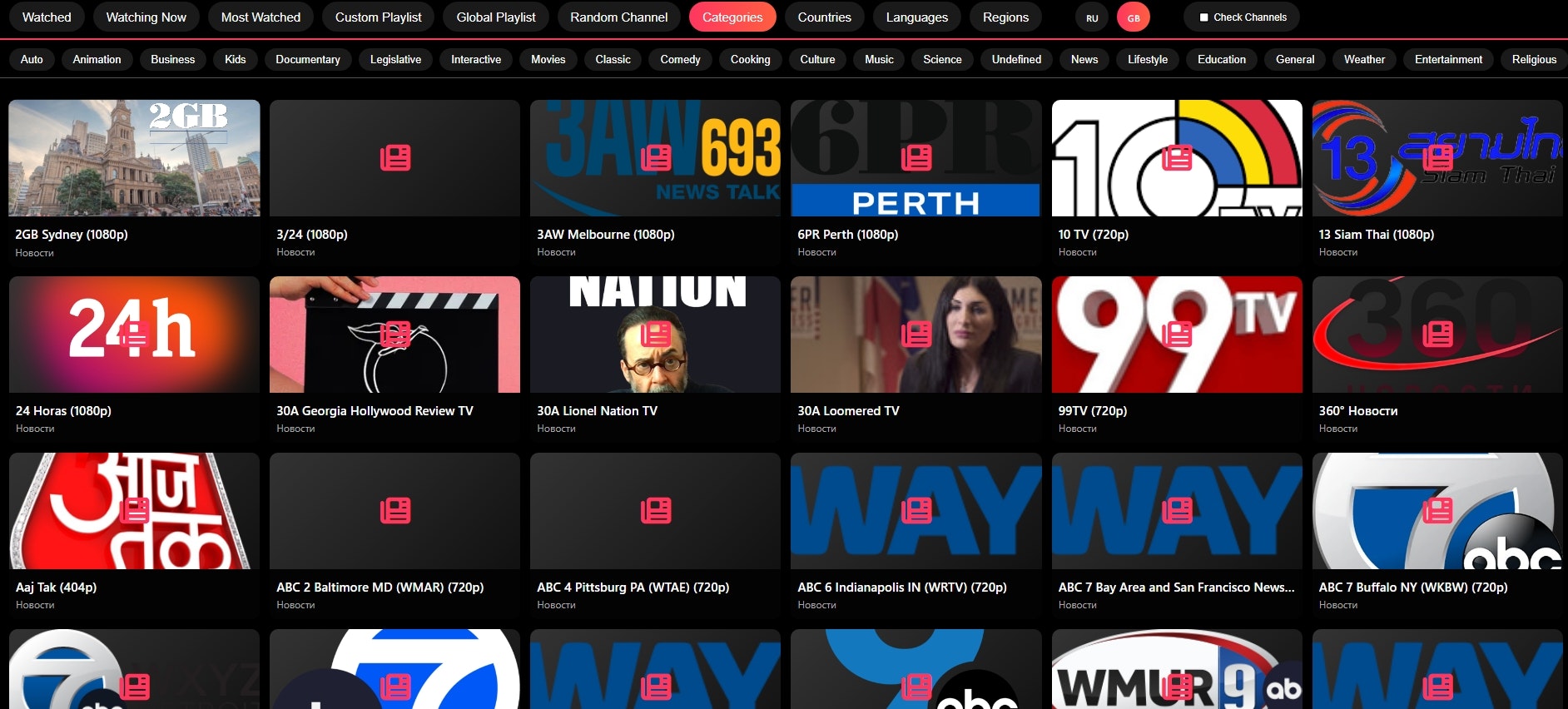The width and height of the screenshot is (1568, 709).
Task: Click news icon on 30A Lionel Nation TV
Action: (656, 334)
